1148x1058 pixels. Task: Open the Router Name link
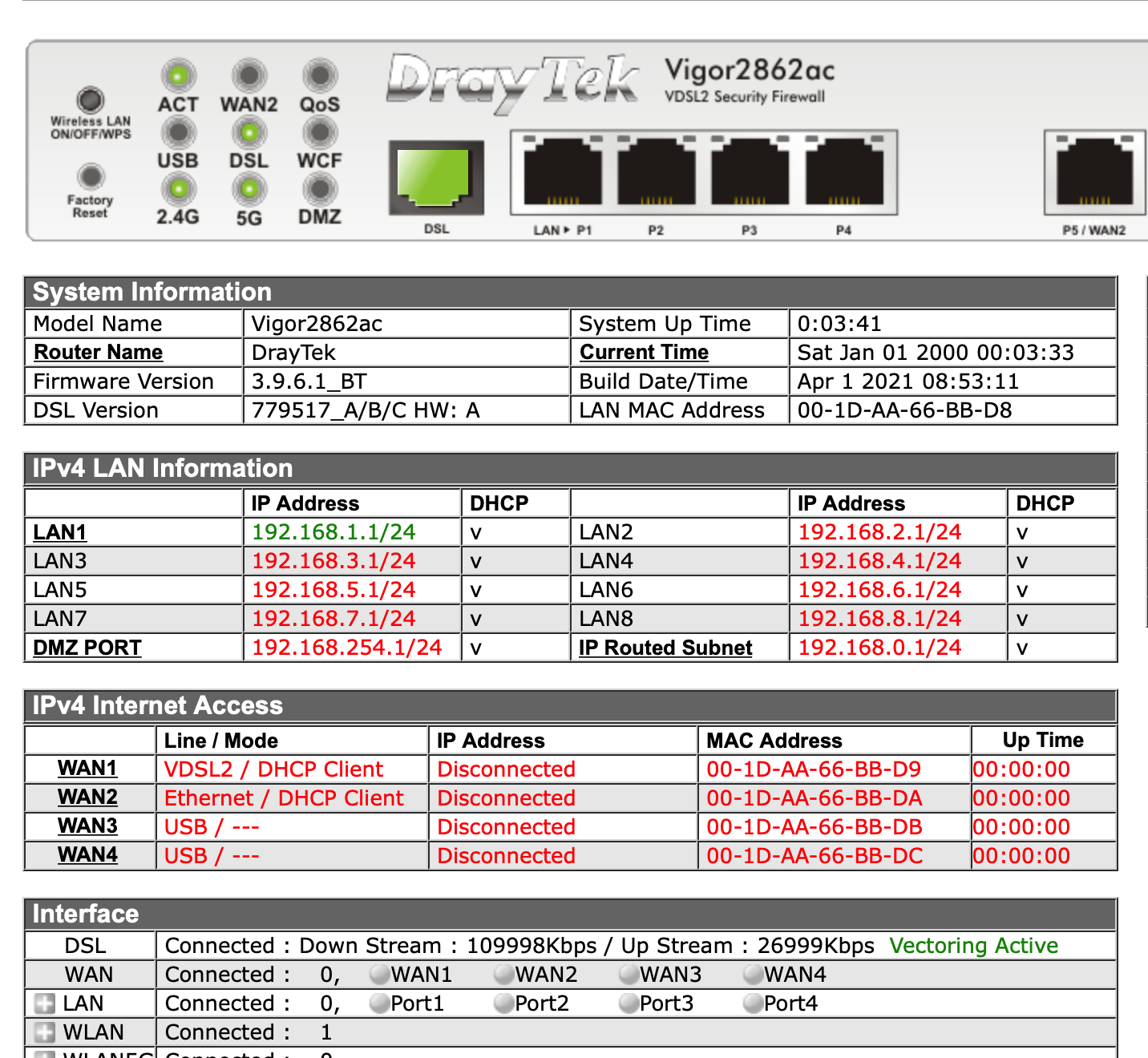(x=98, y=353)
